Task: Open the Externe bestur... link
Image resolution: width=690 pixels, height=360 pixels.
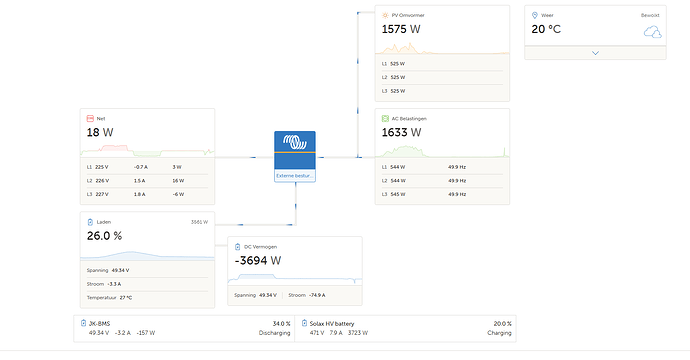Action: click(x=295, y=176)
